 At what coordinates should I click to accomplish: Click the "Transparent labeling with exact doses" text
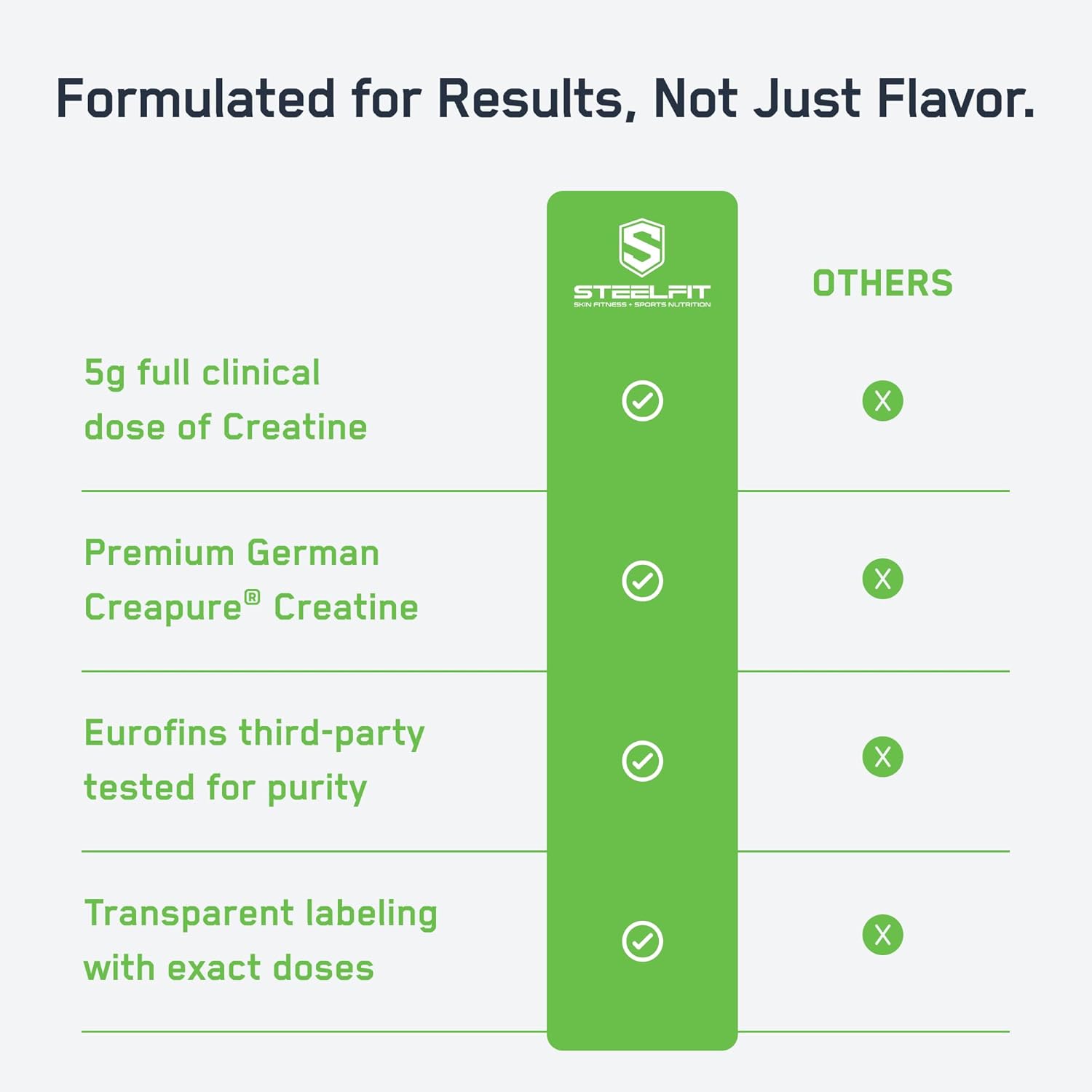click(x=261, y=940)
